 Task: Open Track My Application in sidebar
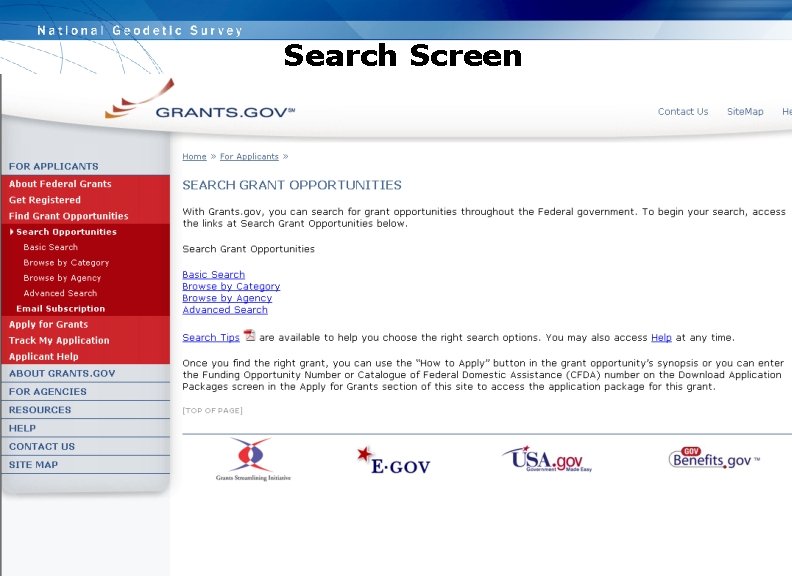pyautogui.click(x=59, y=341)
